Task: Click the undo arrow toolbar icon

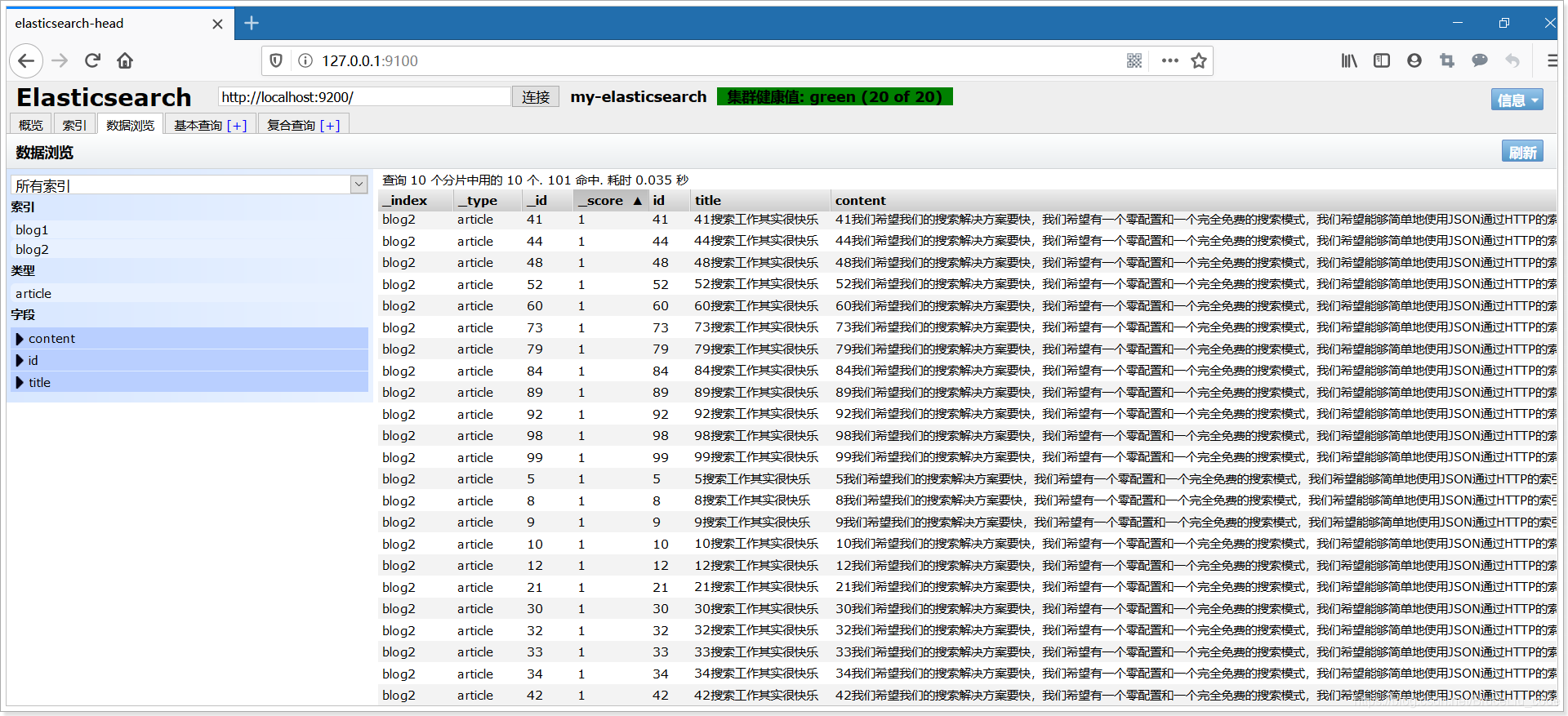Action: [1512, 60]
